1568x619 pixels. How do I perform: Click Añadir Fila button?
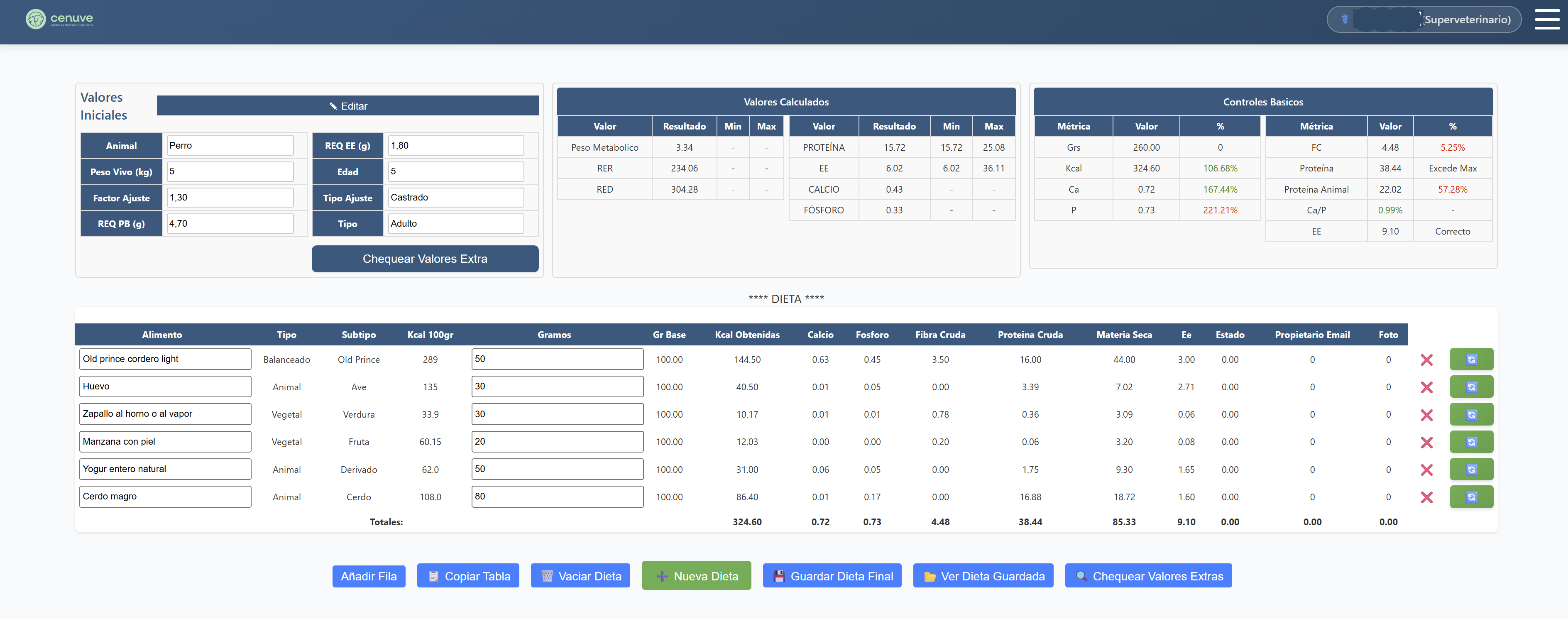(368, 576)
